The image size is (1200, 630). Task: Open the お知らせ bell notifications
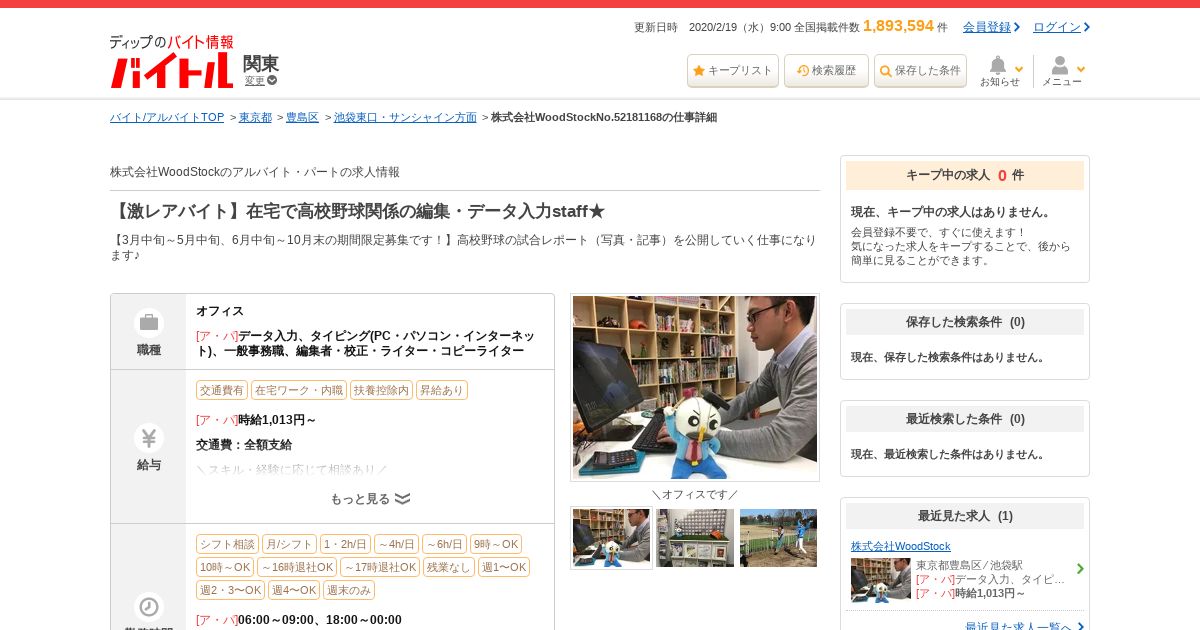[1001, 71]
